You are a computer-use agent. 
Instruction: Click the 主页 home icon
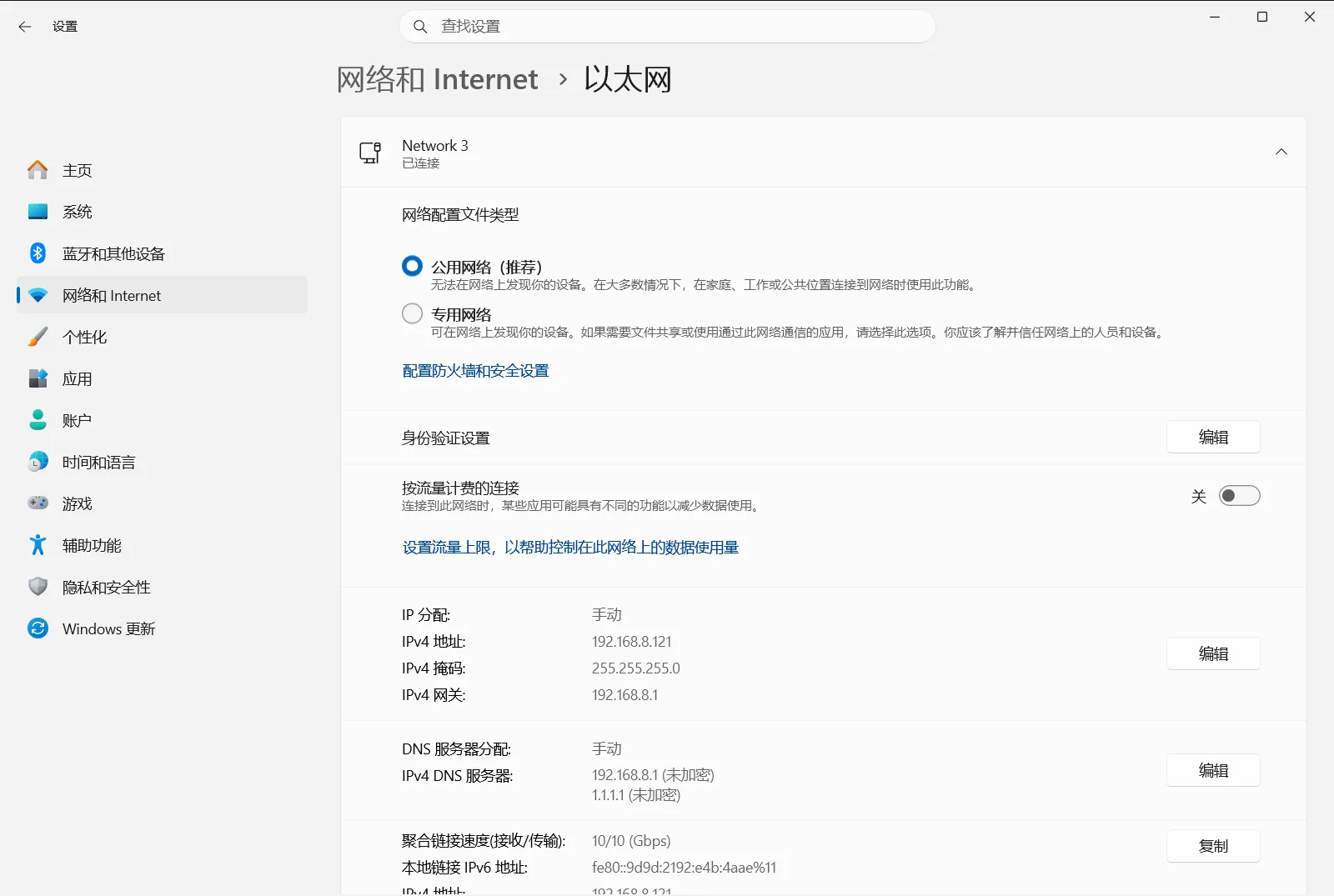[38, 170]
